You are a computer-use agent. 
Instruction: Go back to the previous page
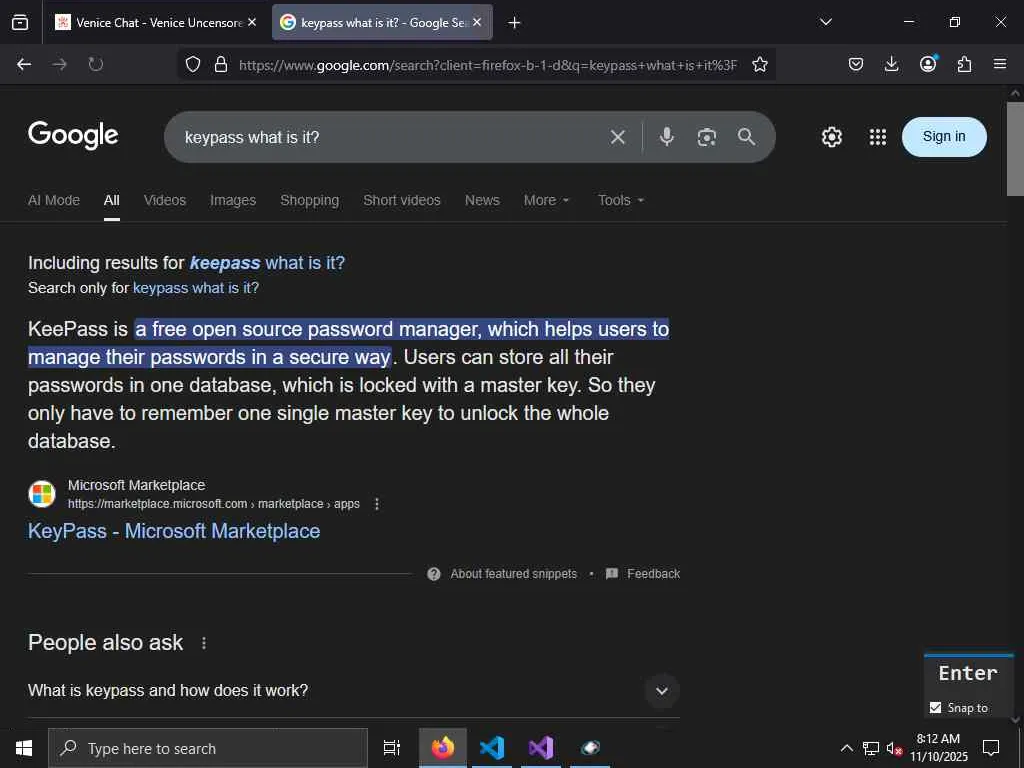(24, 64)
